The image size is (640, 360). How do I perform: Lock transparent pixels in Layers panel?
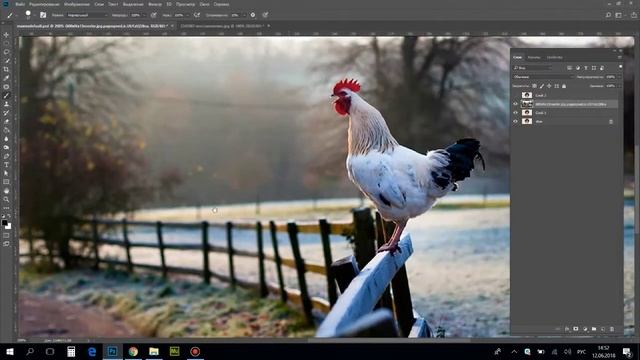[x=534, y=86]
